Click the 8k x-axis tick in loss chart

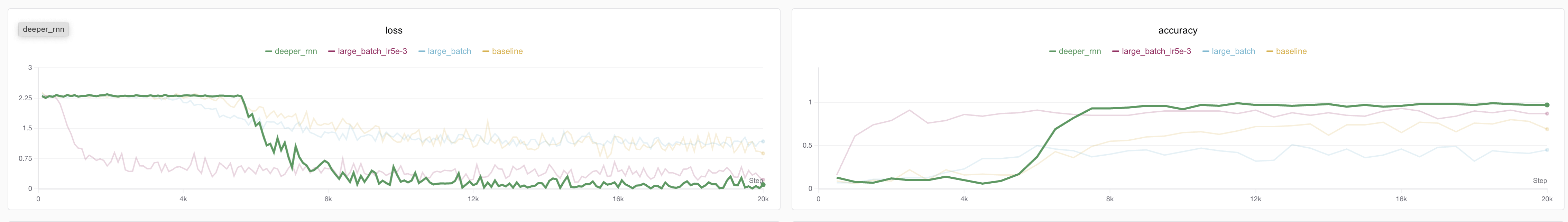coord(328,199)
